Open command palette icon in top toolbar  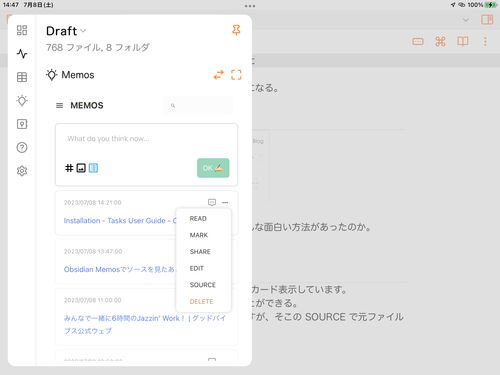click(x=440, y=42)
